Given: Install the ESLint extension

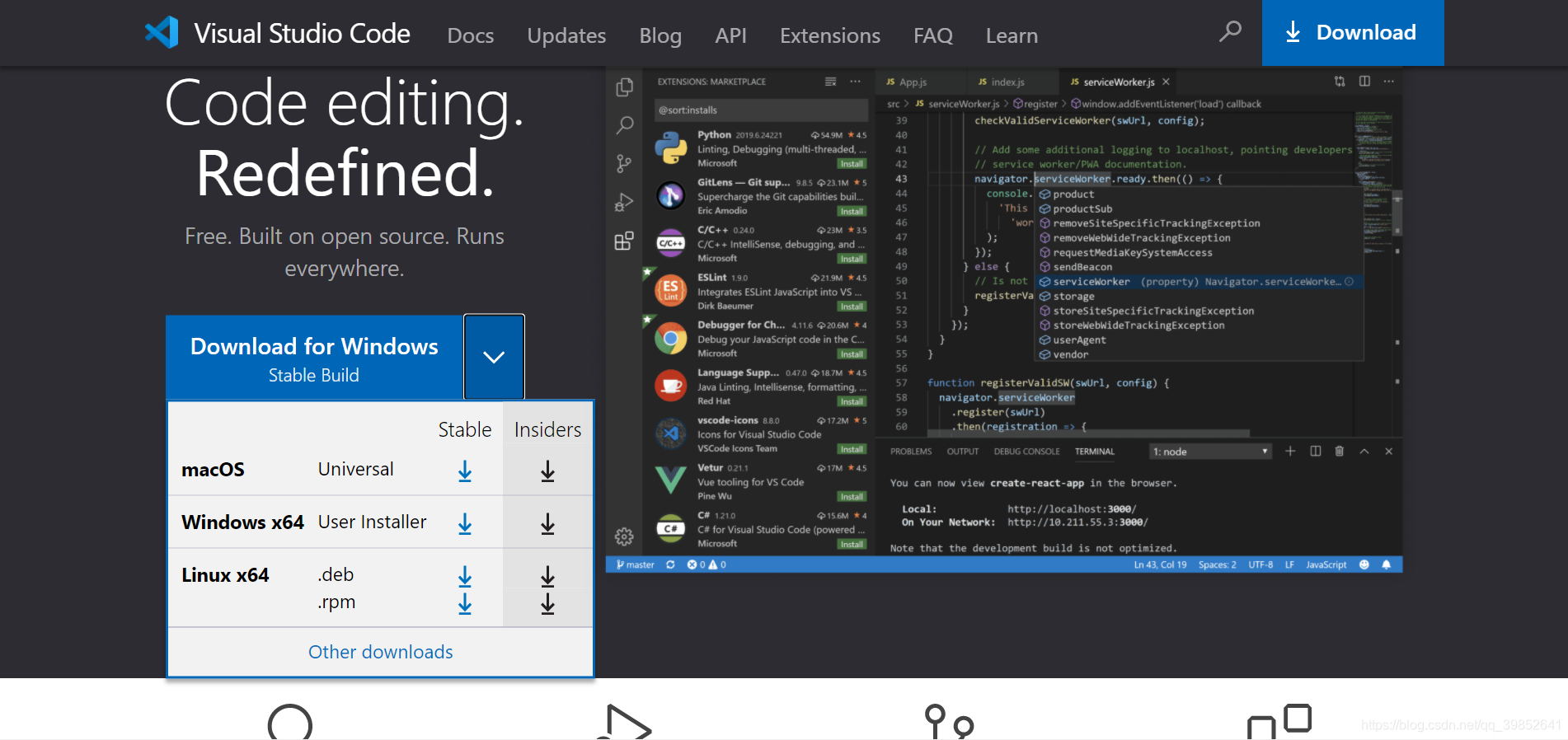Looking at the screenshot, I should [x=852, y=307].
